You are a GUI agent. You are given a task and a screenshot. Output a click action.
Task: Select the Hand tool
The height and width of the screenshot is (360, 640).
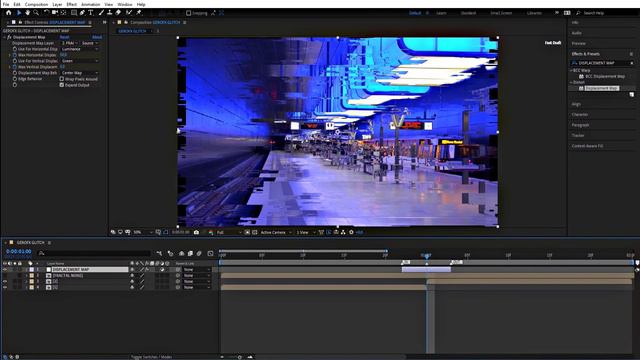click(27, 13)
